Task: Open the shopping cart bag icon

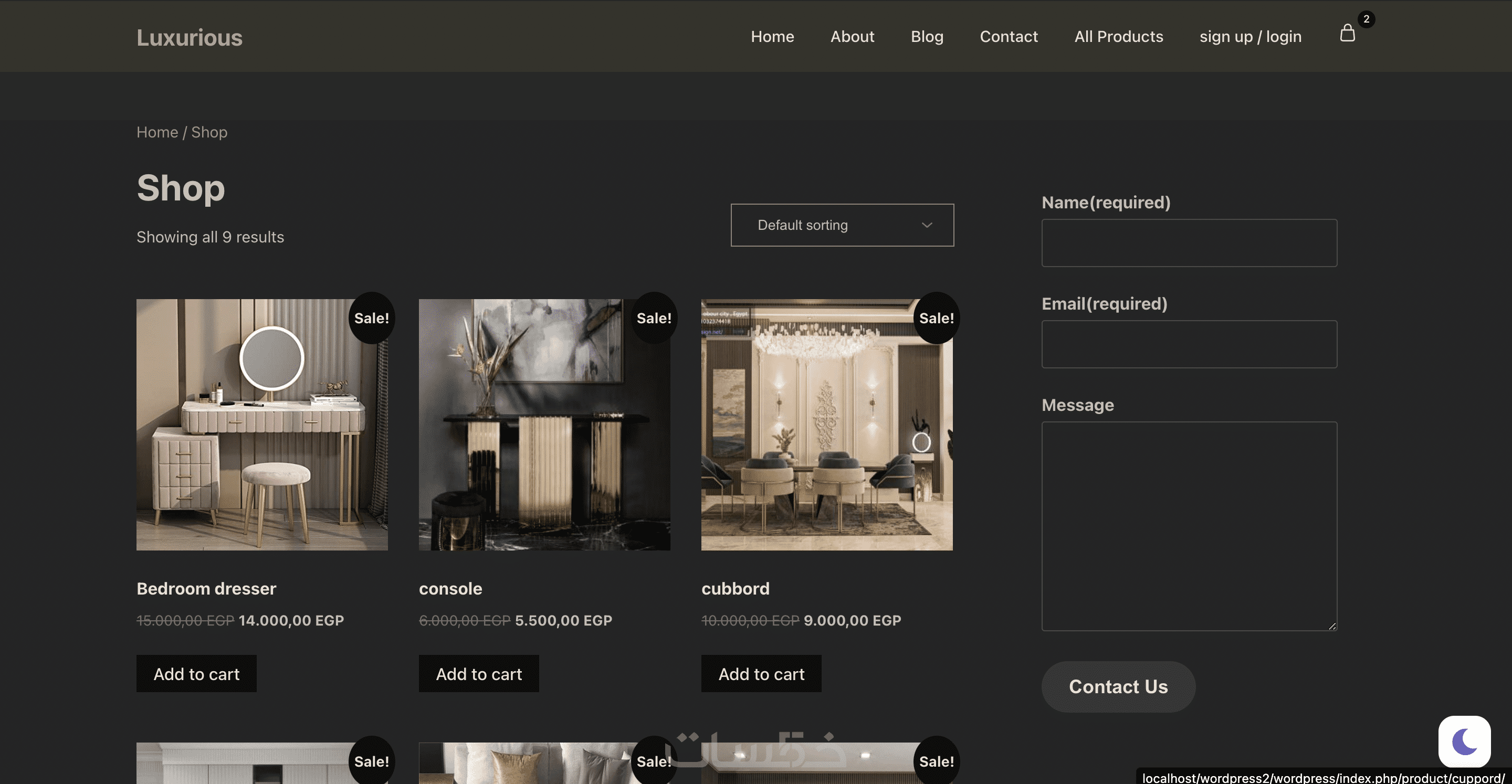Action: click(x=1347, y=34)
